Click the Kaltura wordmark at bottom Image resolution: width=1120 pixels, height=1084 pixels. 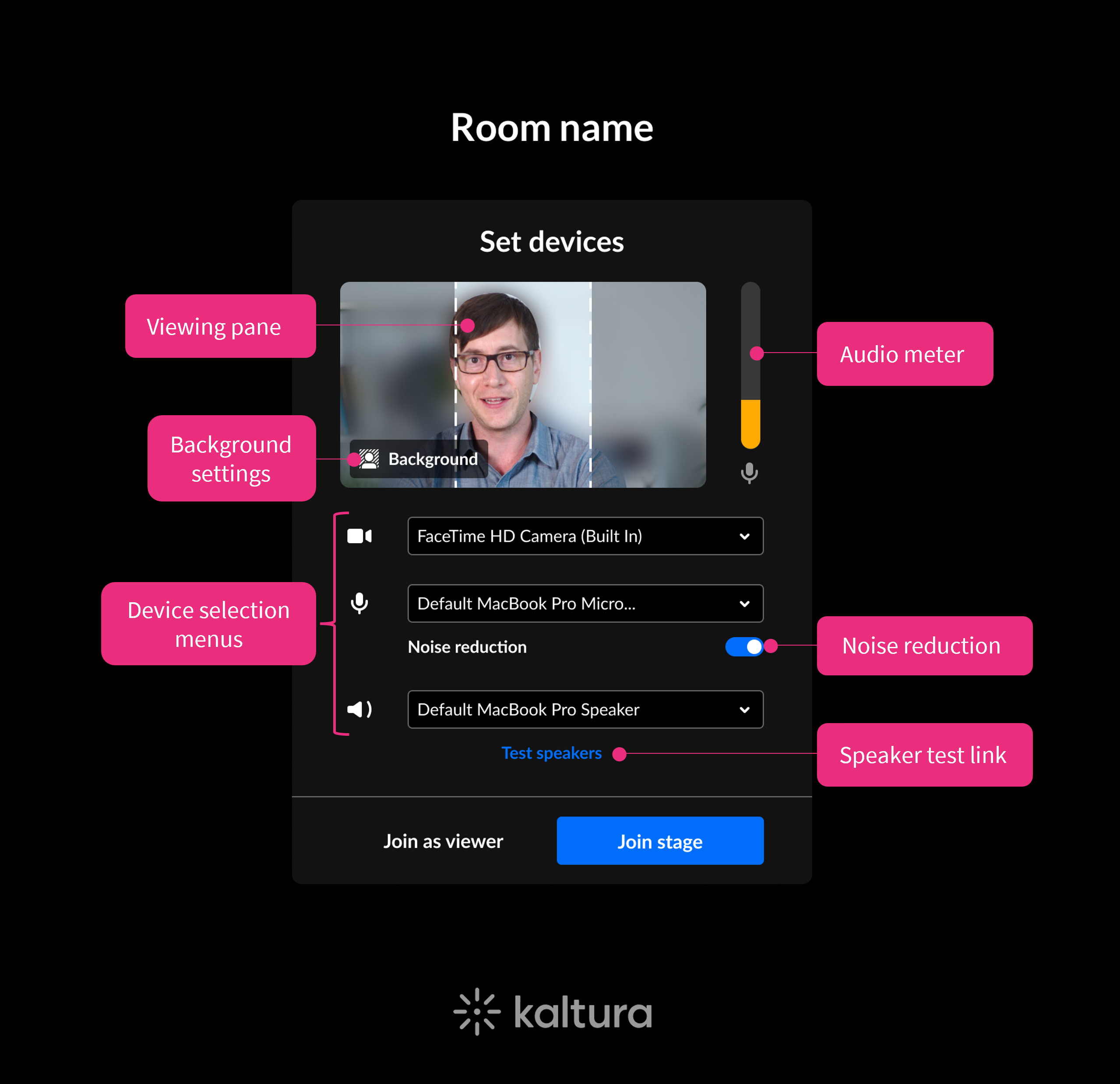(583, 1013)
